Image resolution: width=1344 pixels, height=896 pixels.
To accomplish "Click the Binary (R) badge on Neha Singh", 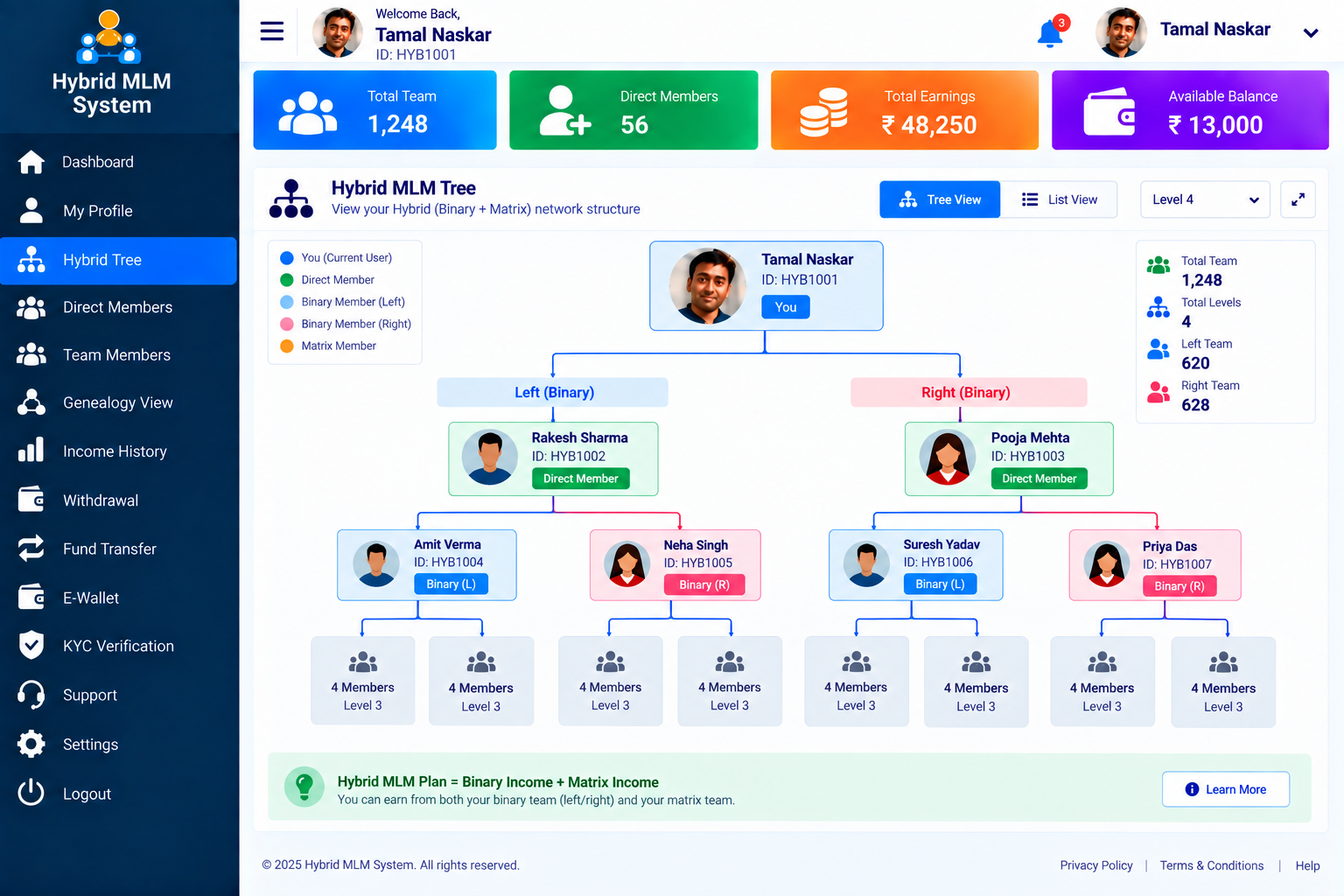I will 704,584.
